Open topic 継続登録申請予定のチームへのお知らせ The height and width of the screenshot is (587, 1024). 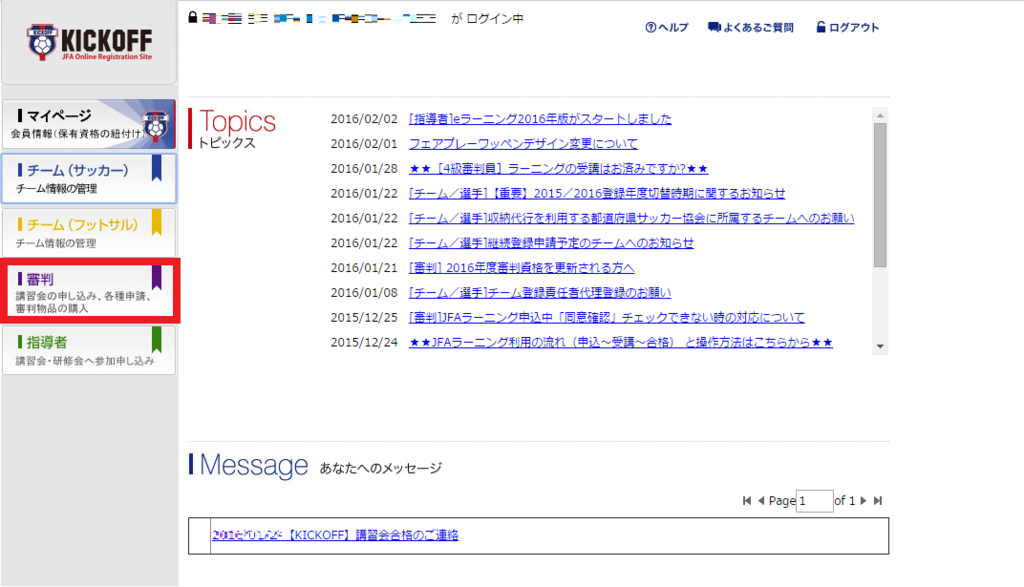551,243
